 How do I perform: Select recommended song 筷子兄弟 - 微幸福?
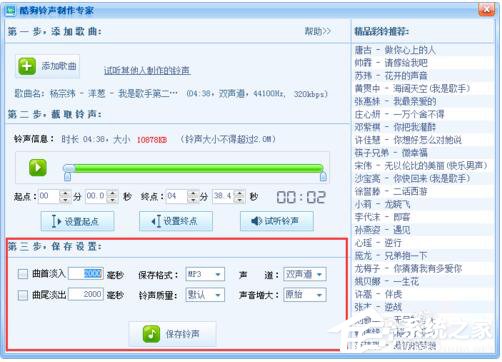391,153
